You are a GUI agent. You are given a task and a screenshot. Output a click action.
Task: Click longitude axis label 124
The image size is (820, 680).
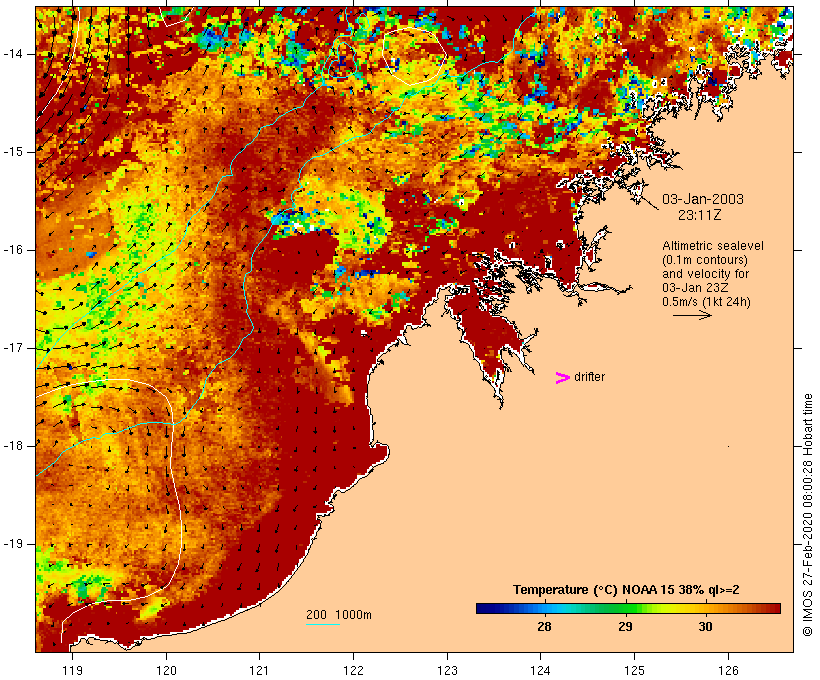pyautogui.click(x=540, y=670)
